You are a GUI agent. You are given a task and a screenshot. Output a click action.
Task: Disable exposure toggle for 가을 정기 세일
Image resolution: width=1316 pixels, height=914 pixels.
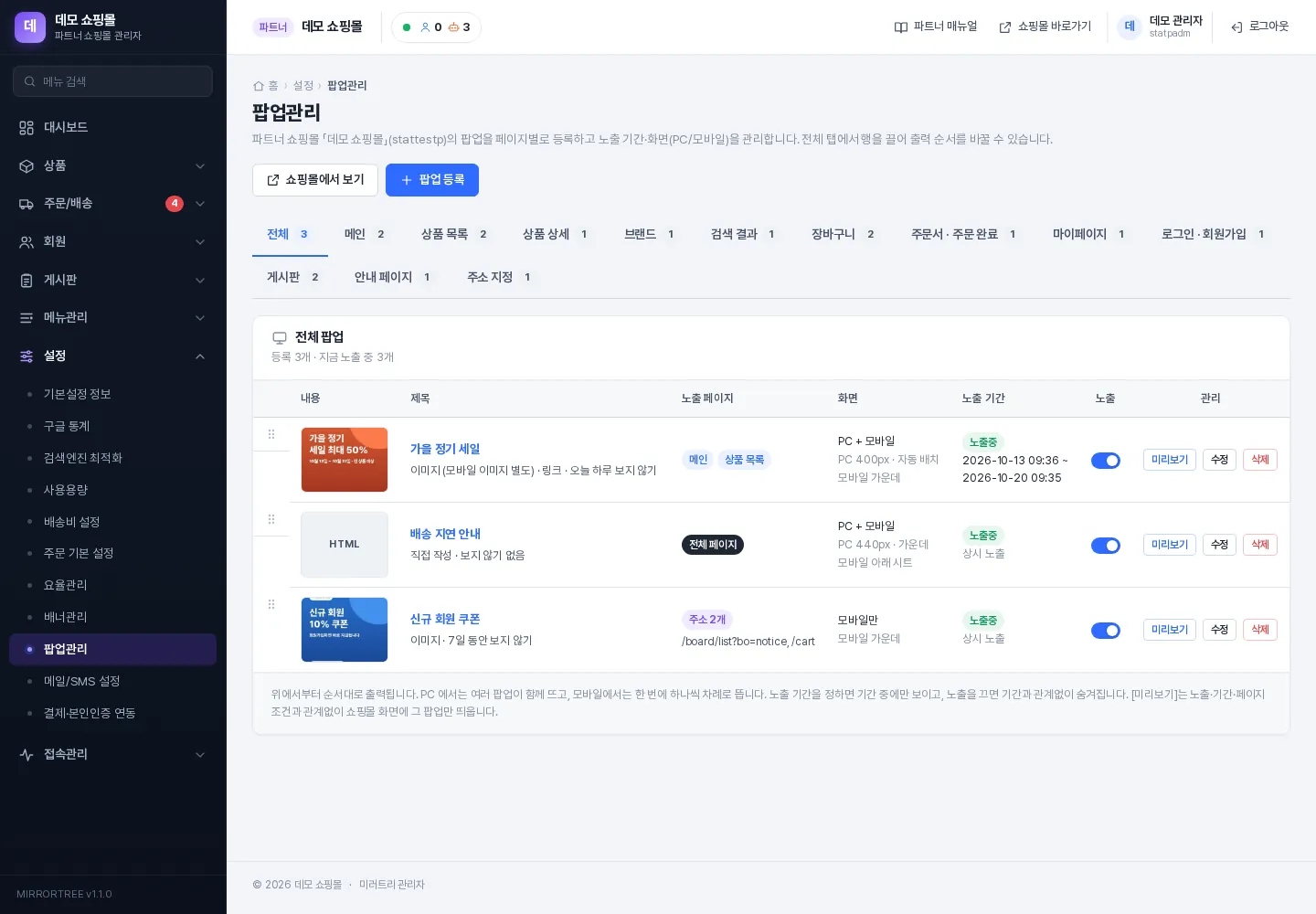[1106, 461]
